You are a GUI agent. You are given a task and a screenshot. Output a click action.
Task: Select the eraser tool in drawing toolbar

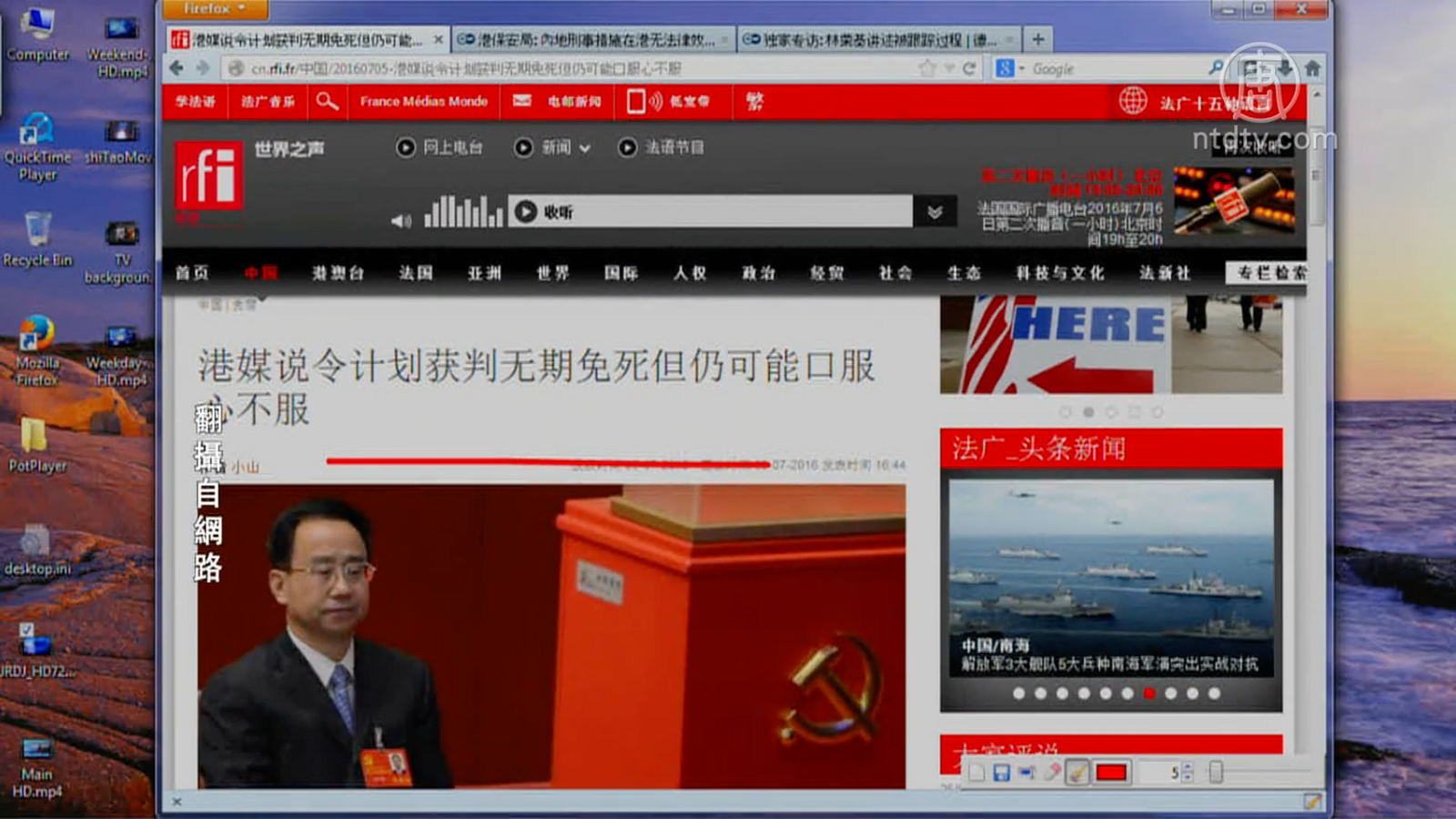click(x=1052, y=773)
